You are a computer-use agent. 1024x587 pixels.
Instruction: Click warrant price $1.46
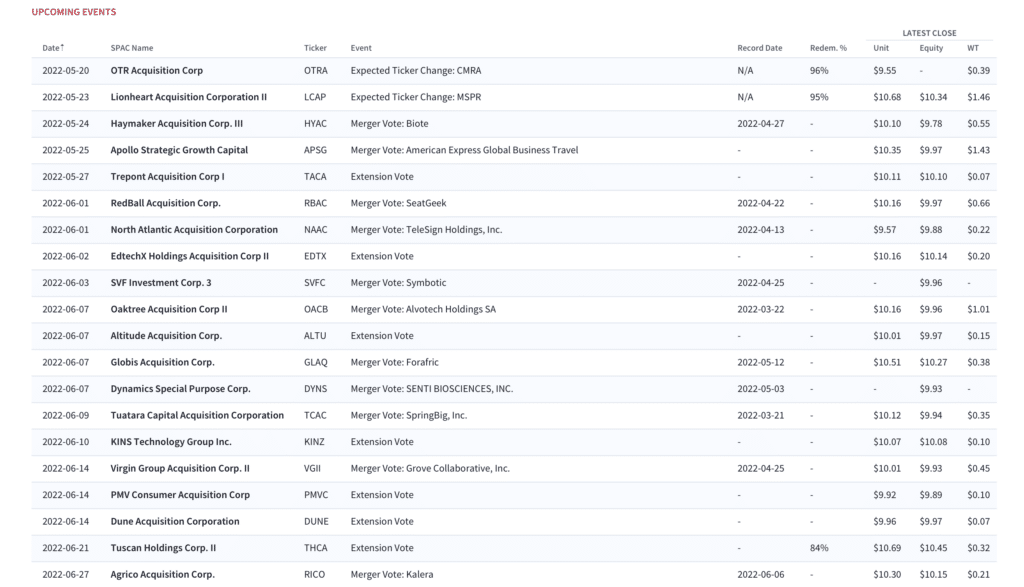click(x=978, y=97)
